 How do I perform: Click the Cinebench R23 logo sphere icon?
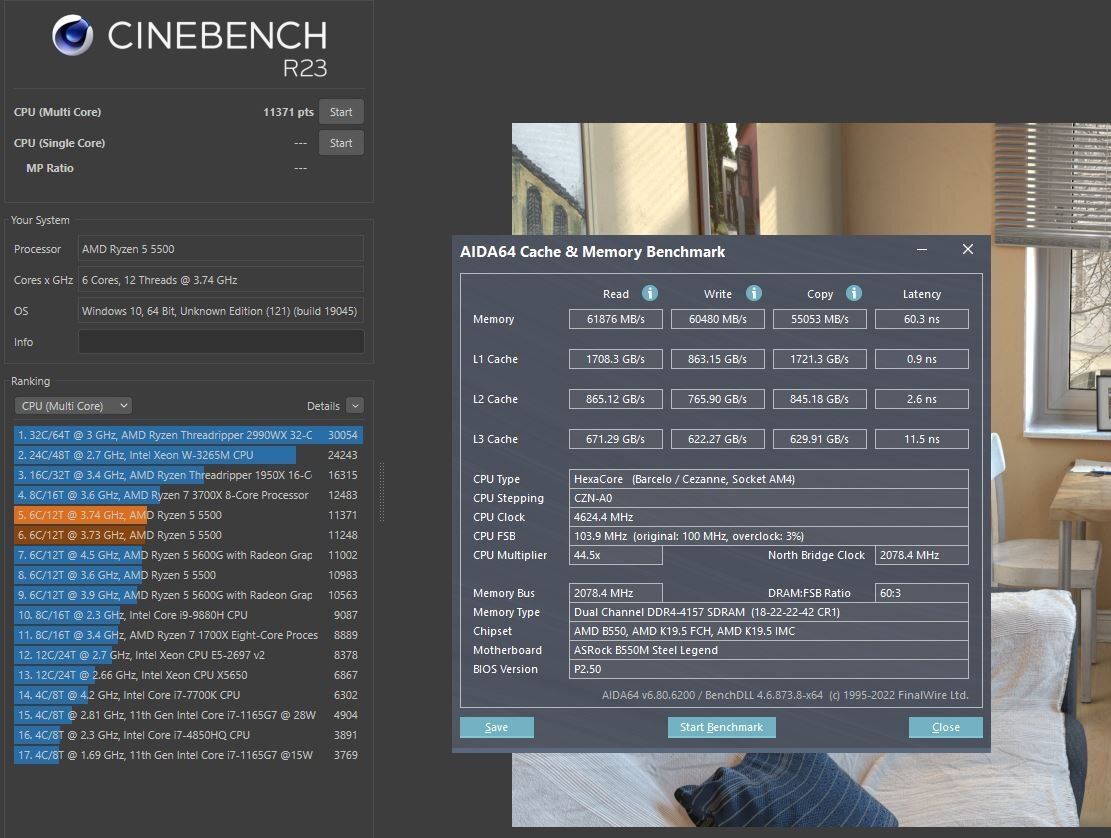(73, 35)
